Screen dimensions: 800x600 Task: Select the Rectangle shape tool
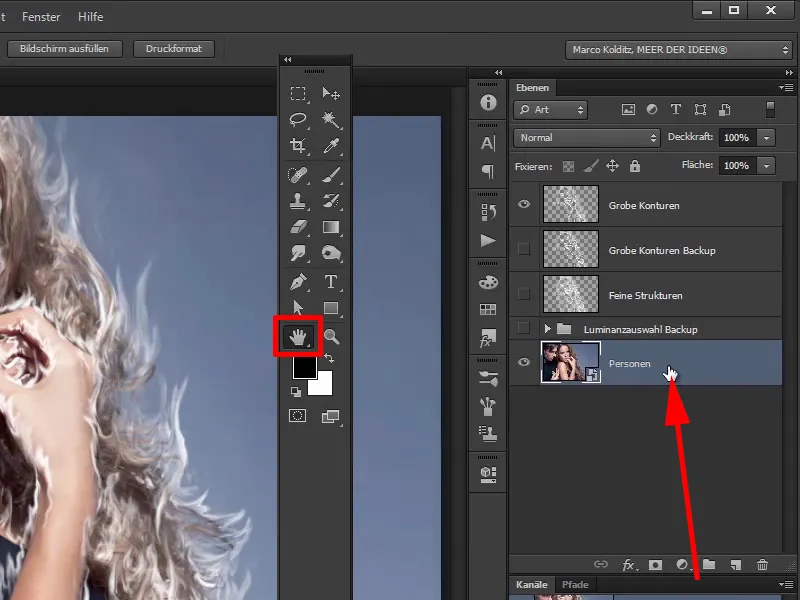331,308
